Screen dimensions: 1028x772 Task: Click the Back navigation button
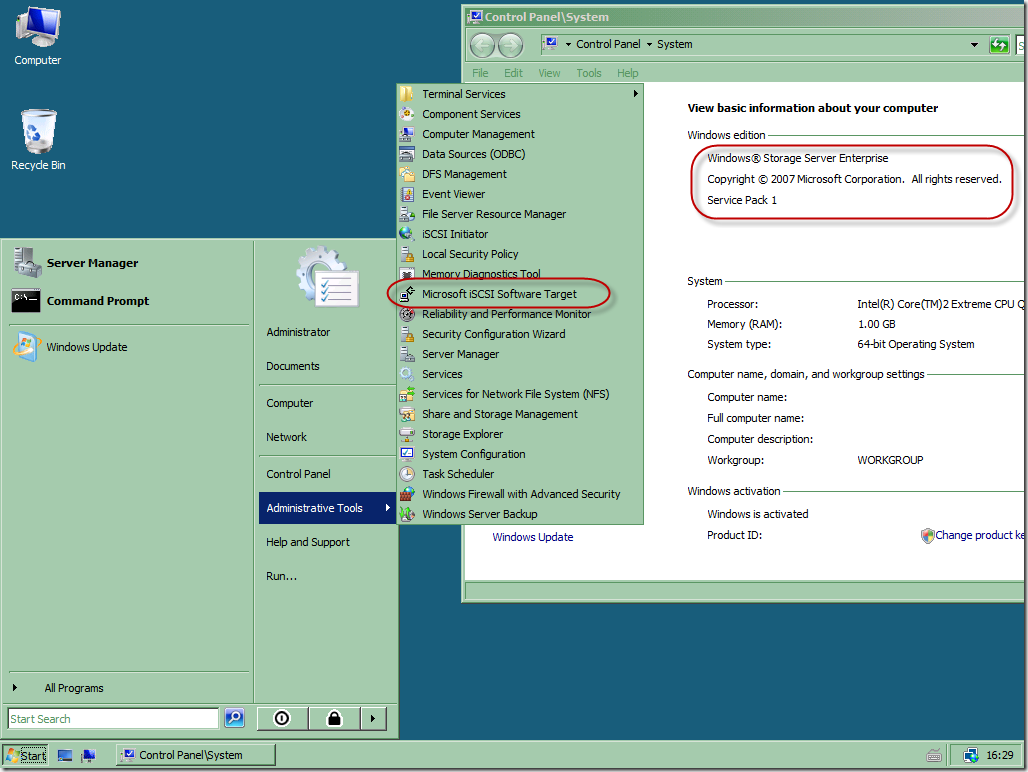483,45
